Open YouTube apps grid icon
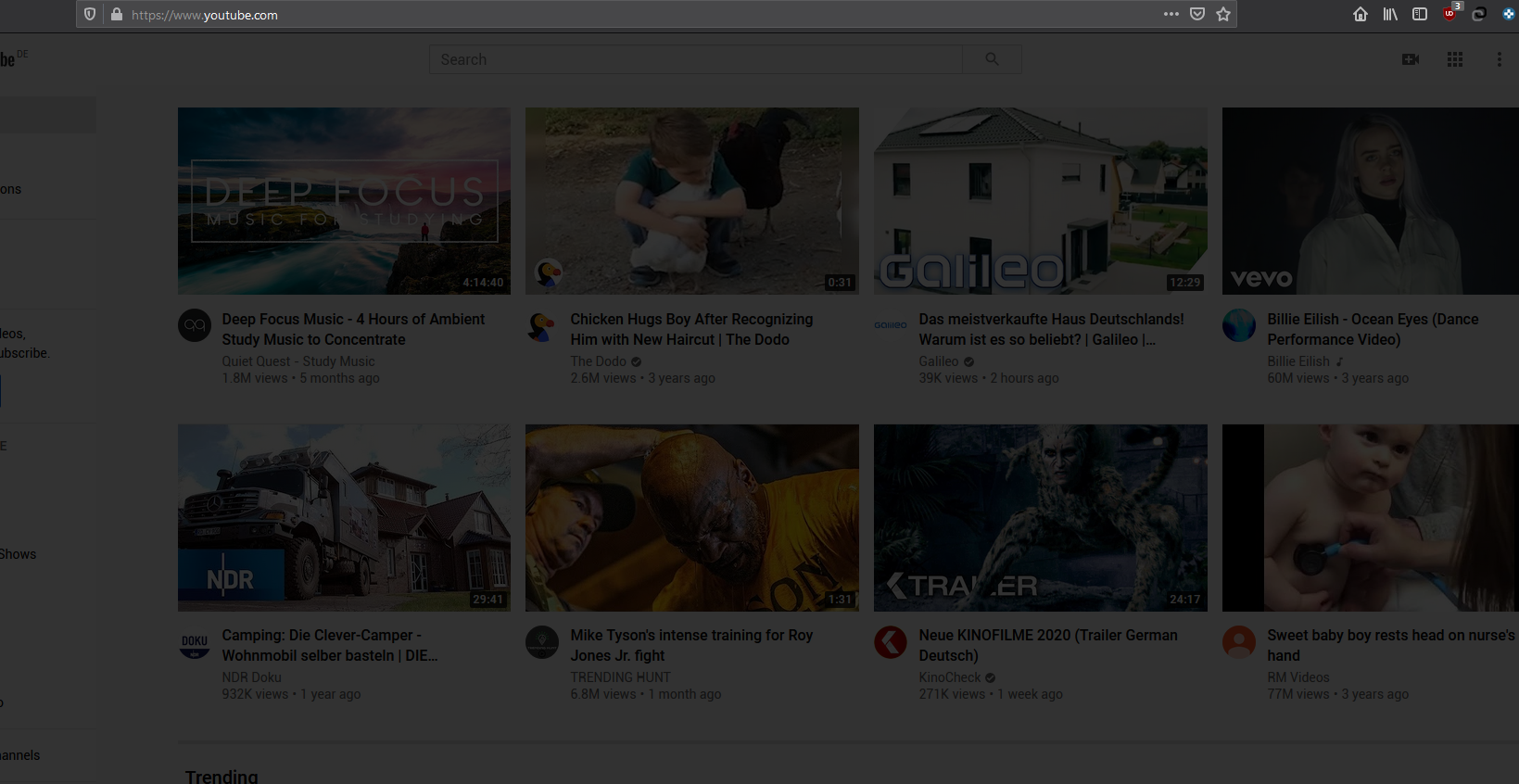1519x784 pixels. pyautogui.click(x=1455, y=59)
